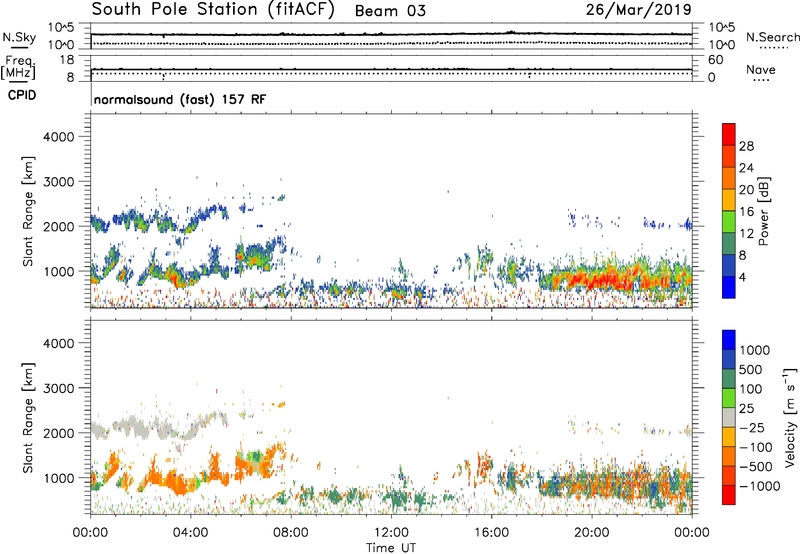The height and width of the screenshot is (554, 800).
Task: Click the 'CPID' label
Action: tap(22, 95)
